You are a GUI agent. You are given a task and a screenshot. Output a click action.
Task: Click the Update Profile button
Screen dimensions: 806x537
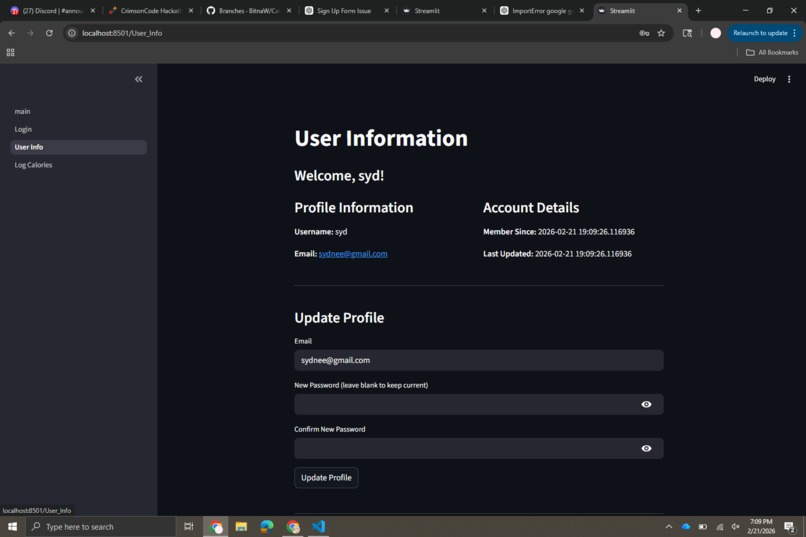(x=326, y=478)
